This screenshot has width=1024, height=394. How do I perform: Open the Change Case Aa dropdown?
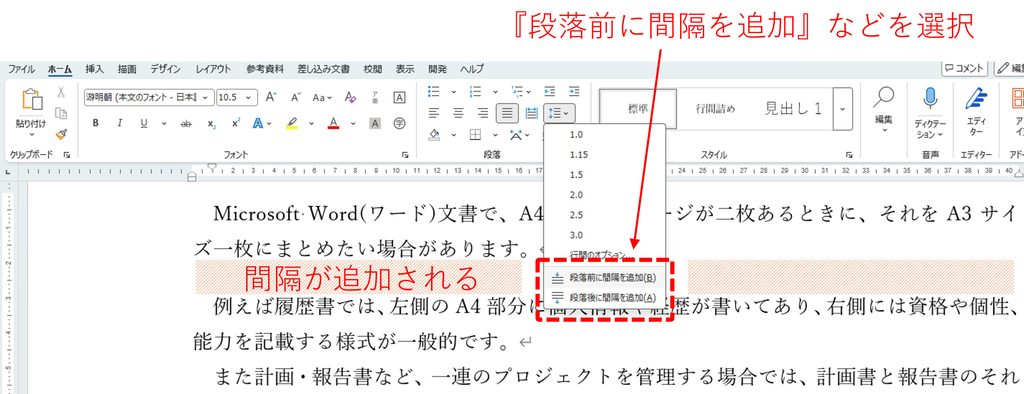(x=323, y=97)
